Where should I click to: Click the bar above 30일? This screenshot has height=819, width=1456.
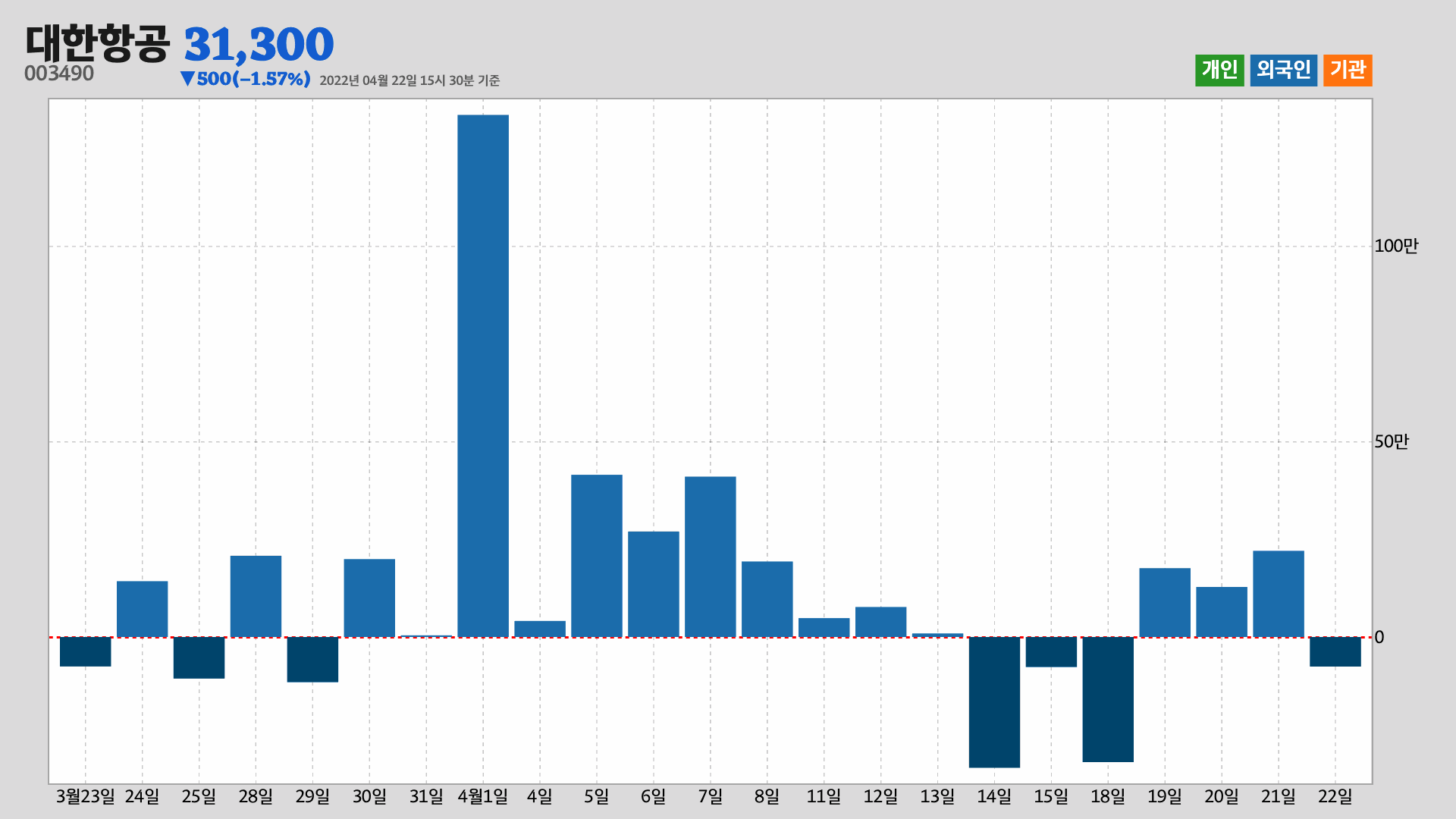coord(369,598)
